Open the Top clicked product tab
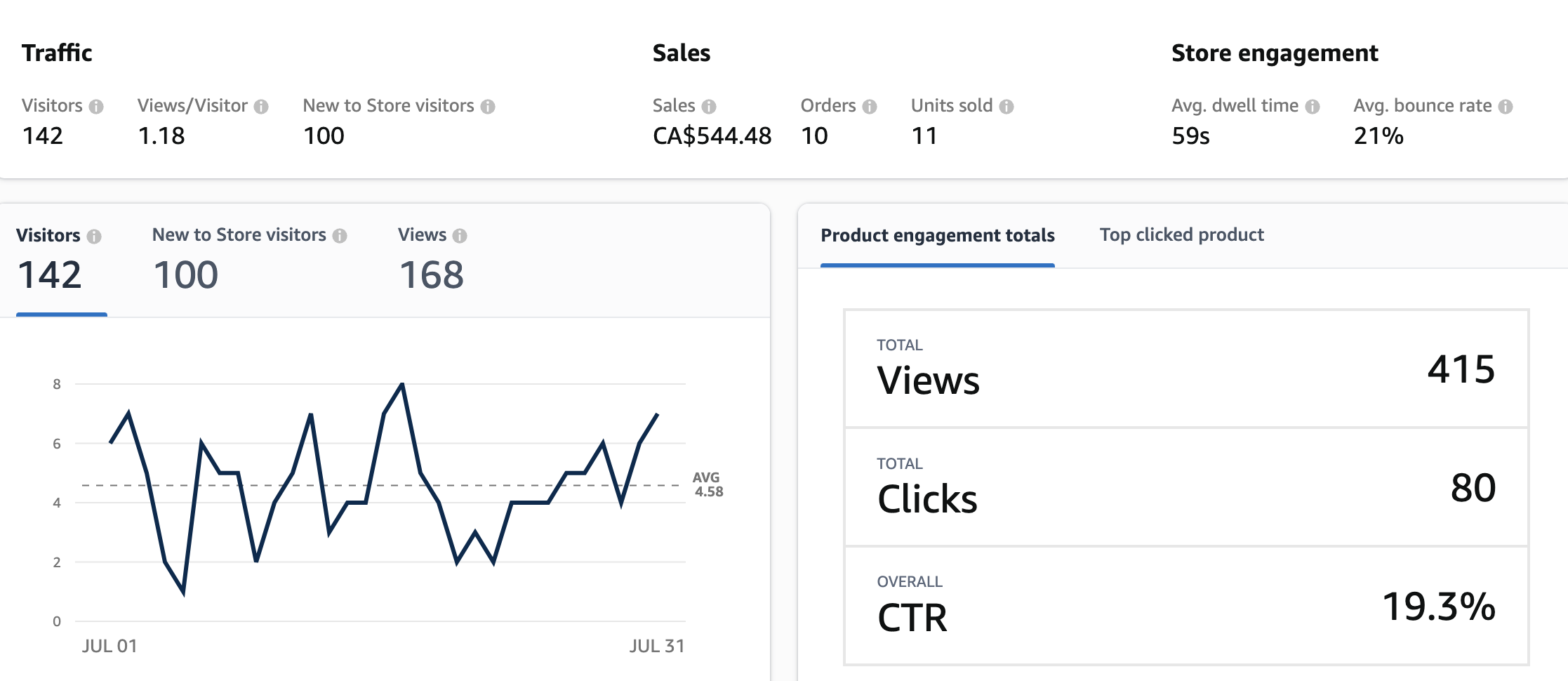The width and height of the screenshot is (1568, 681). pyautogui.click(x=1181, y=235)
